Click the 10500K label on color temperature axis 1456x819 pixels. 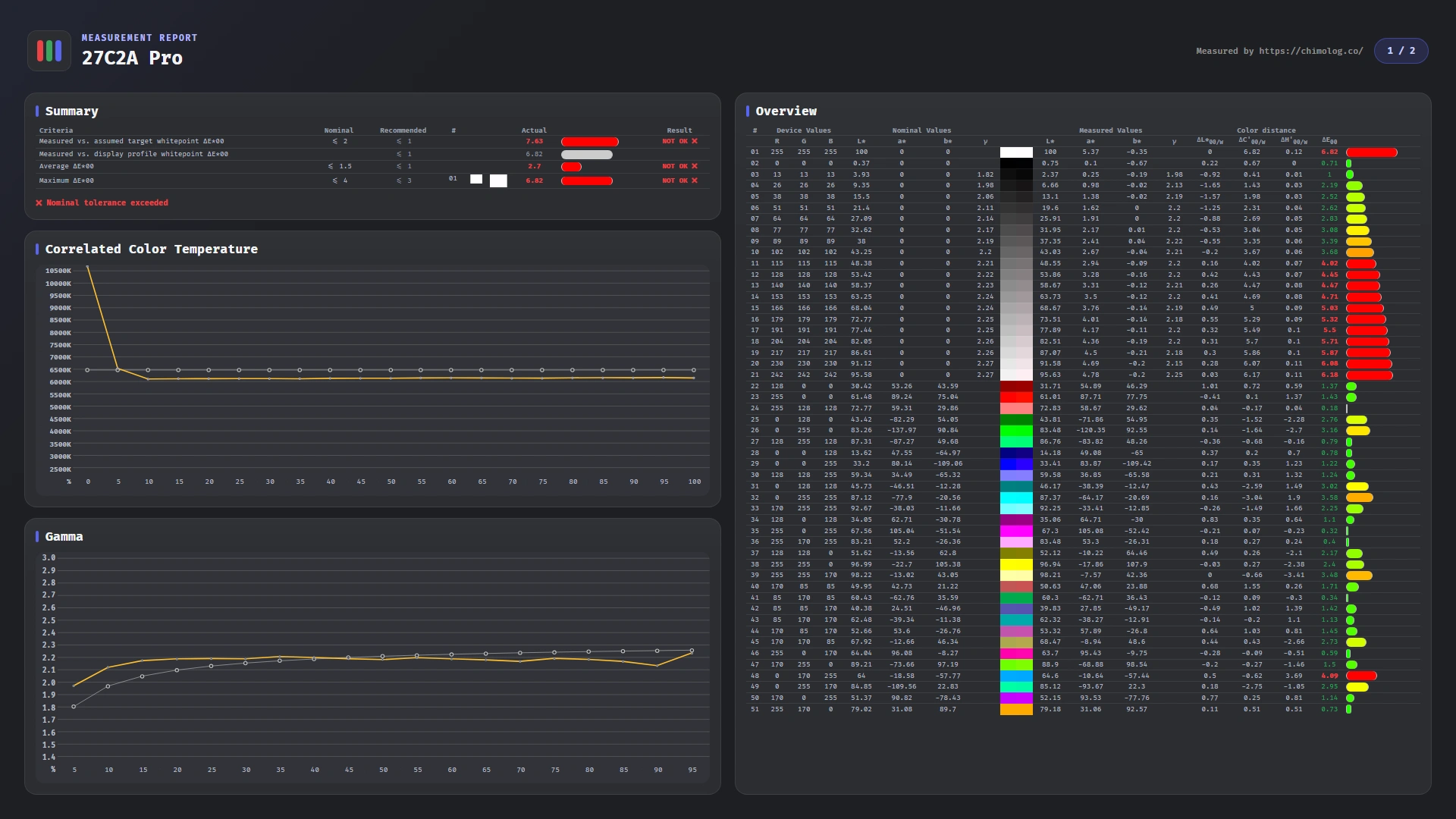(58, 271)
